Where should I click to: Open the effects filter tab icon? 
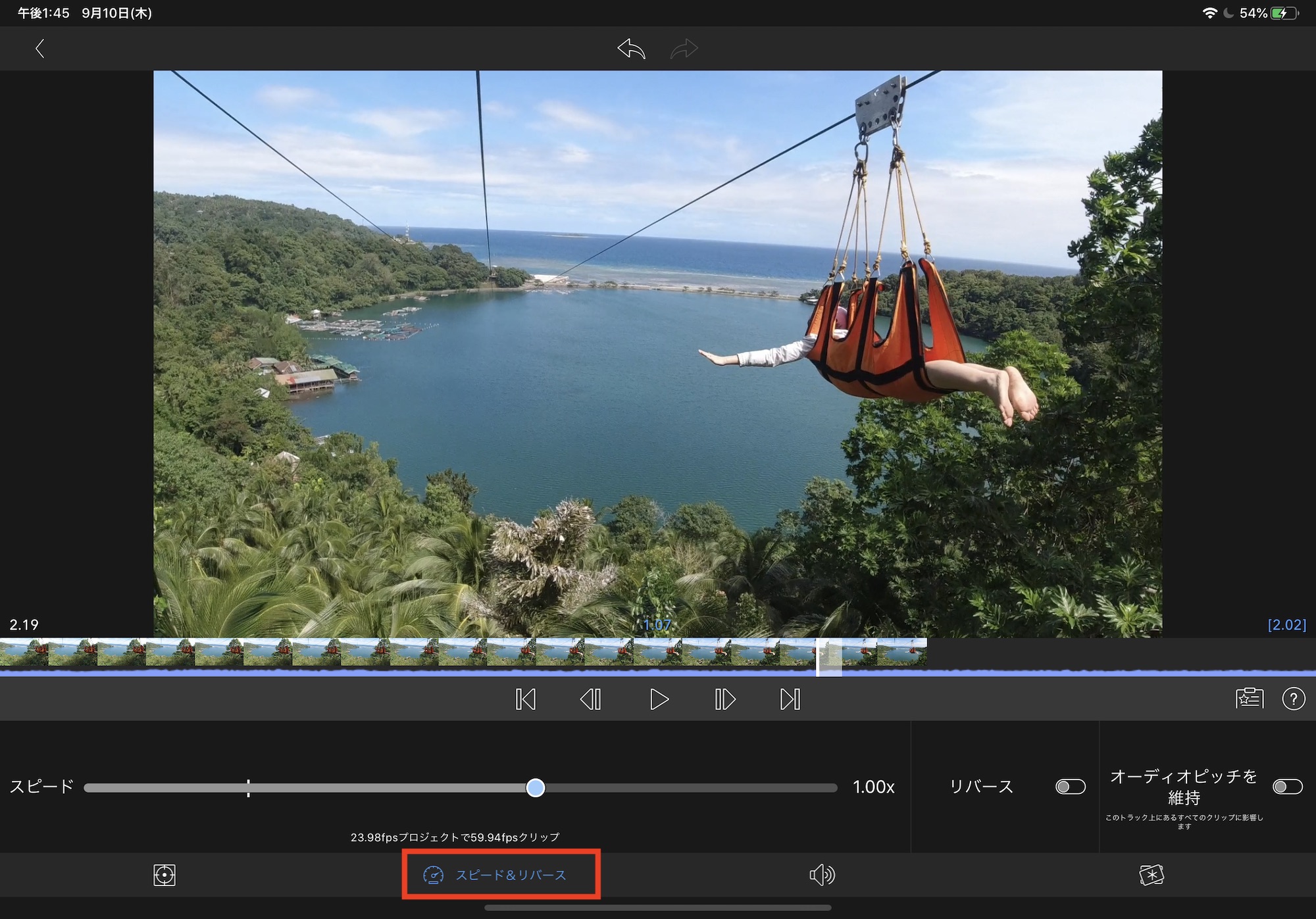click(1151, 875)
